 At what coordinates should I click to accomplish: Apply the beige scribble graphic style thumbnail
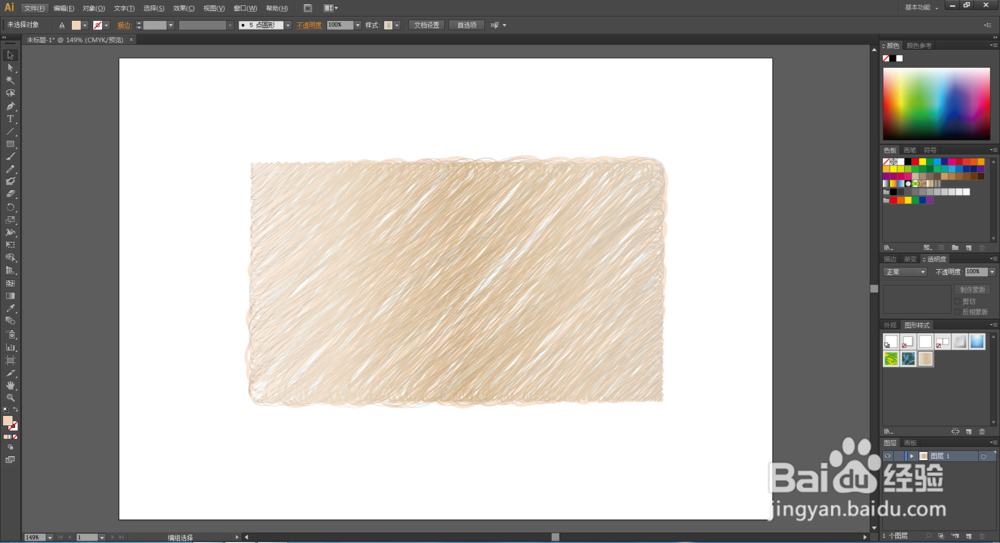coord(925,359)
